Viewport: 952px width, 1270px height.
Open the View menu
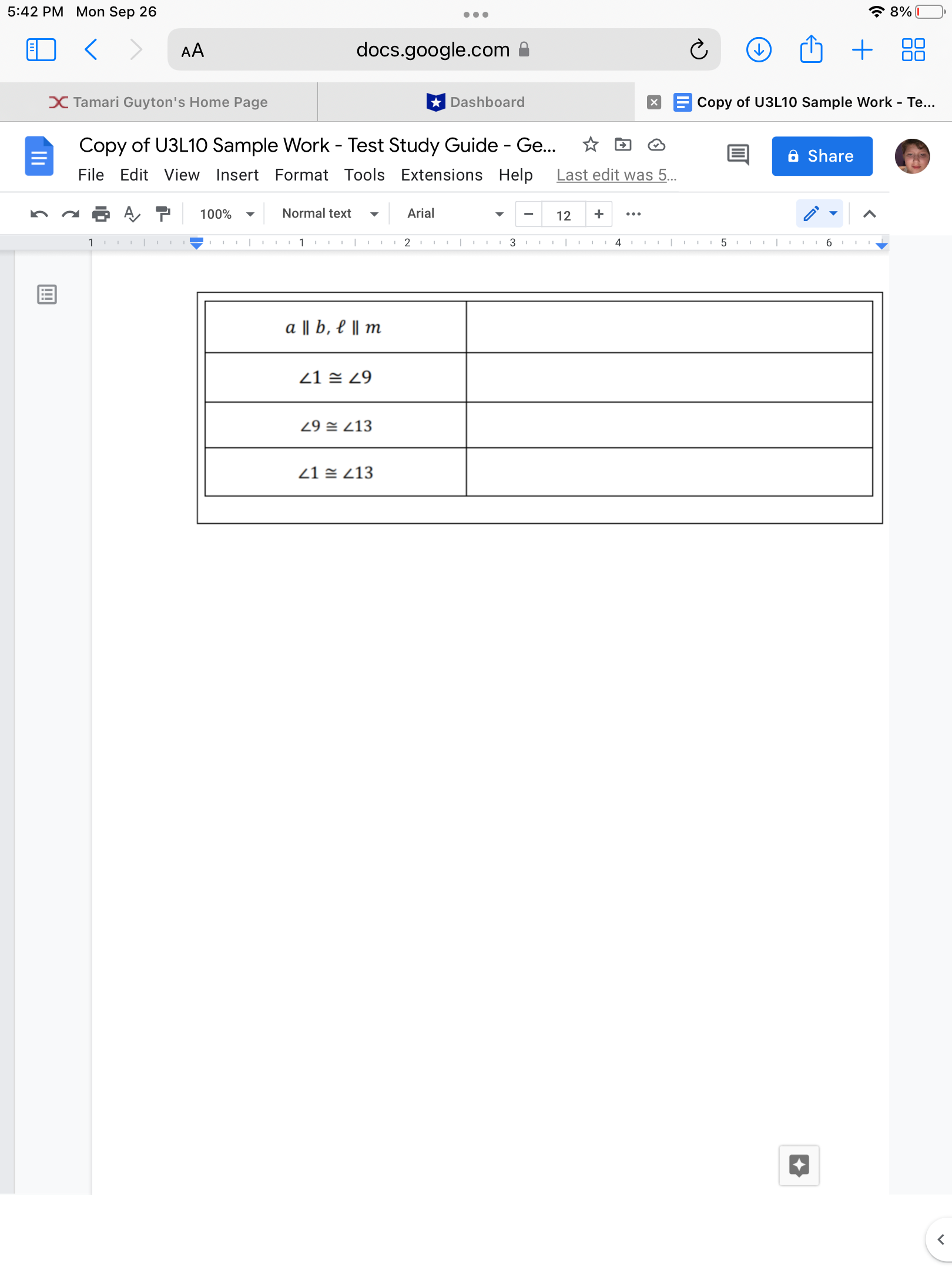(182, 175)
